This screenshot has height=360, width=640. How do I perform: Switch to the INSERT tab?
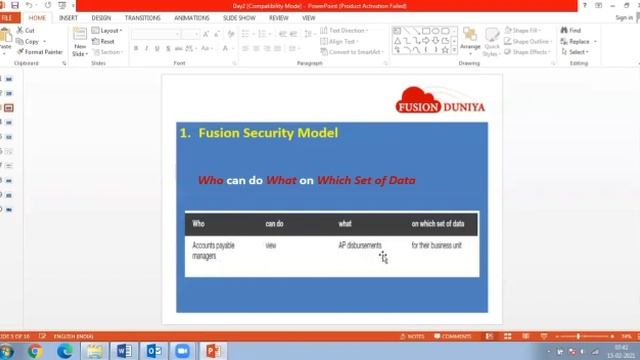coord(68,18)
